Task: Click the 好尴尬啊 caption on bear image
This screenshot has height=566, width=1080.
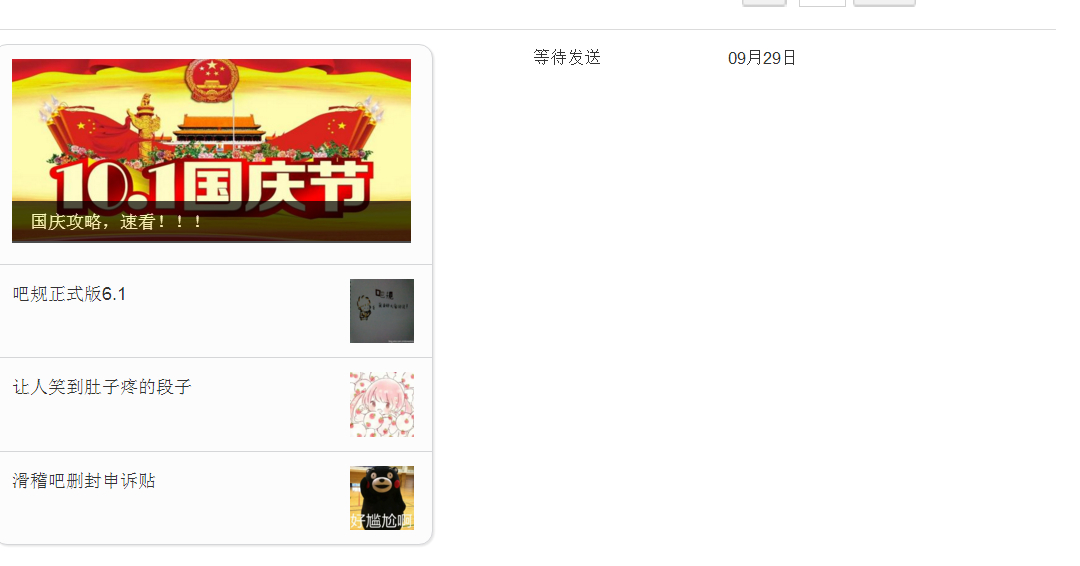Action: (x=382, y=521)
